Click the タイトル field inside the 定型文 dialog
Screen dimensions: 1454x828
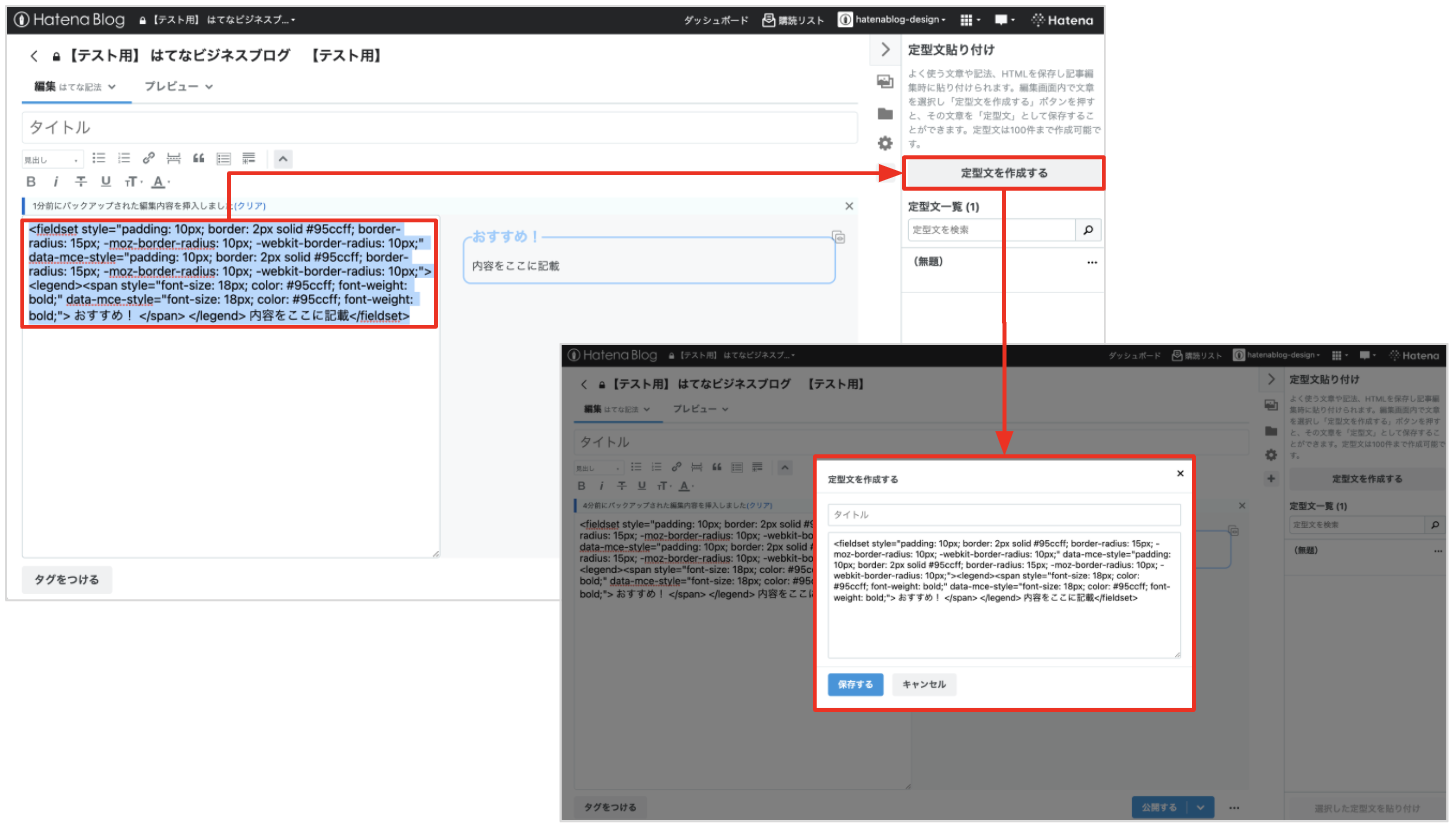tap(1004, 515)
